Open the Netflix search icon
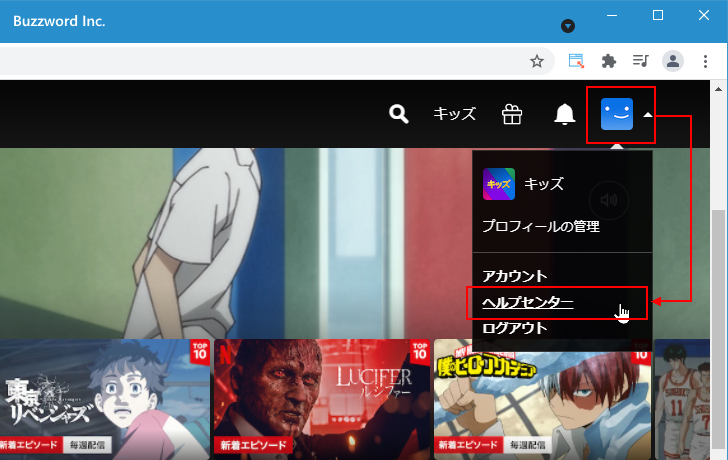This screenshot has height=460, width=728. [x=398, y=114]
